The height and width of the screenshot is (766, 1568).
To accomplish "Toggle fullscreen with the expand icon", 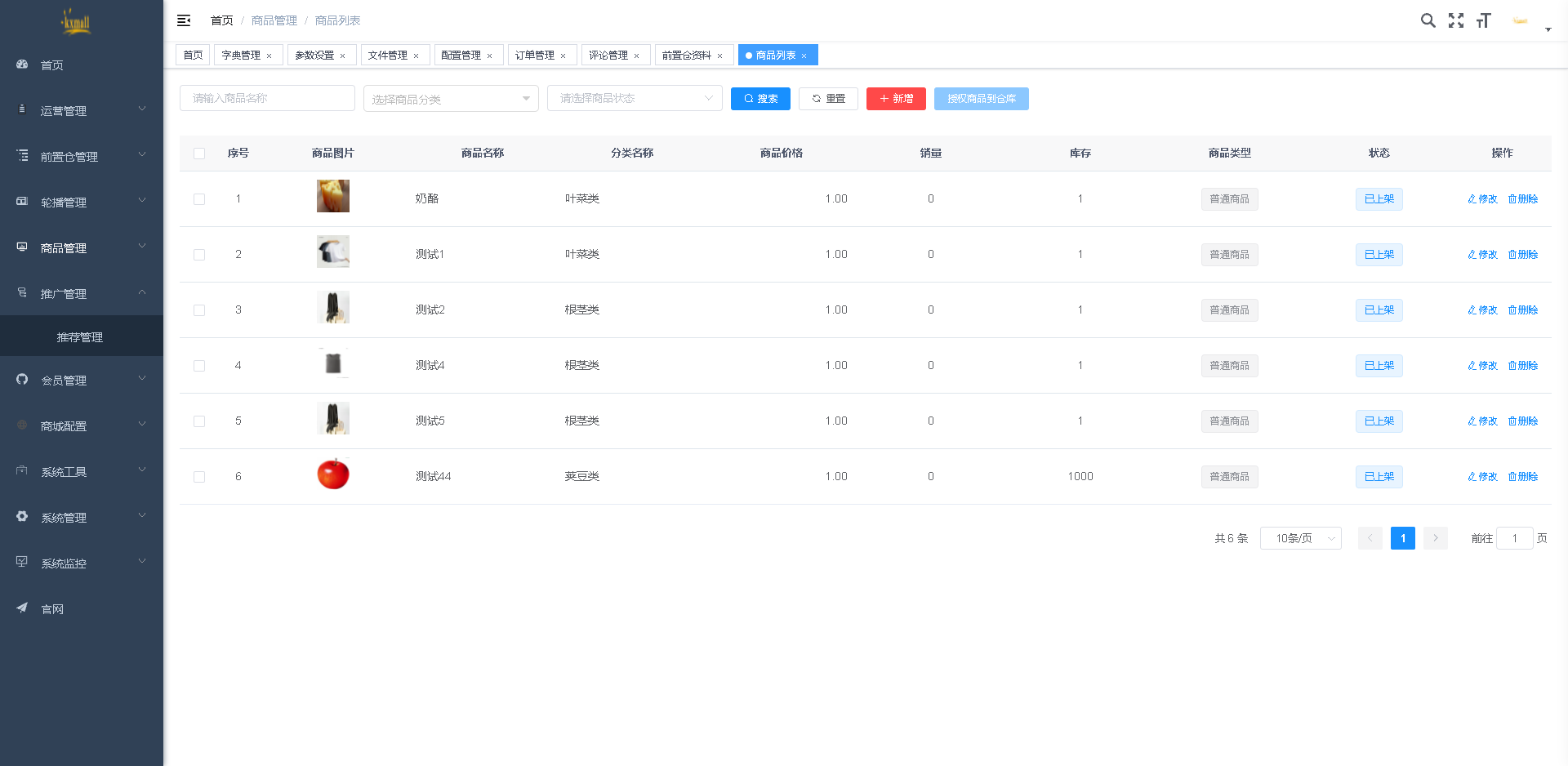I will (1456, 20).
